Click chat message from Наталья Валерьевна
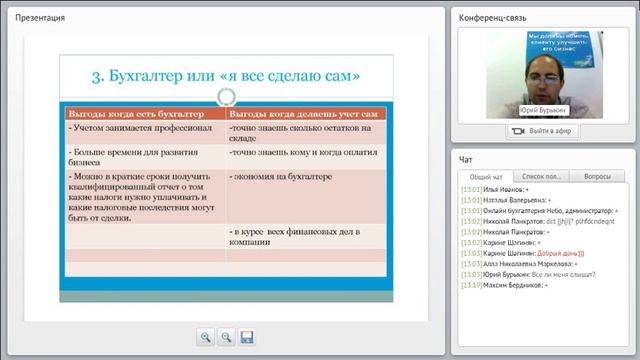The image size is (640, 360). (x=506, y=200)
